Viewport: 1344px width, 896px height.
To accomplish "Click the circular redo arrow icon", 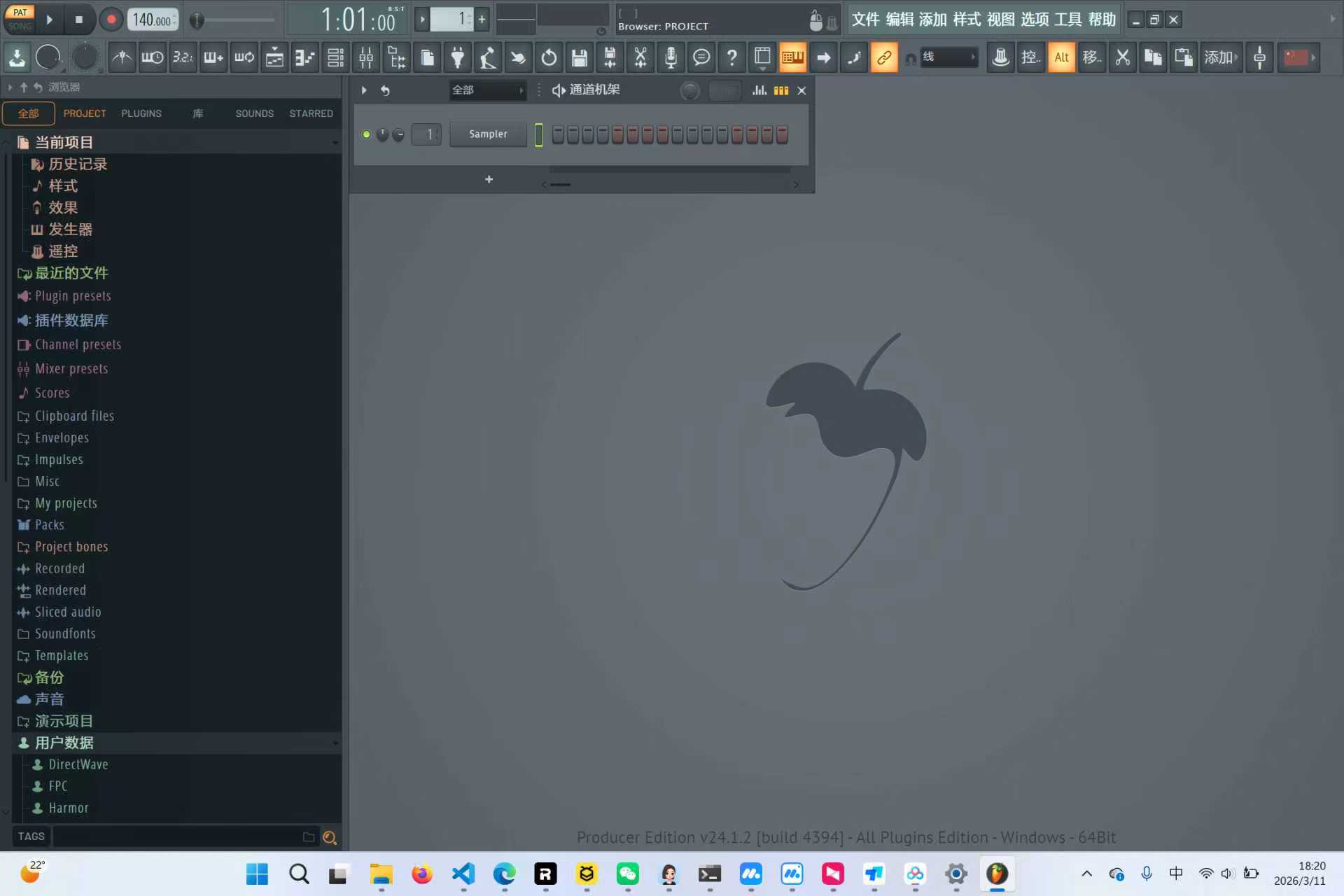I will pos(549,57).
